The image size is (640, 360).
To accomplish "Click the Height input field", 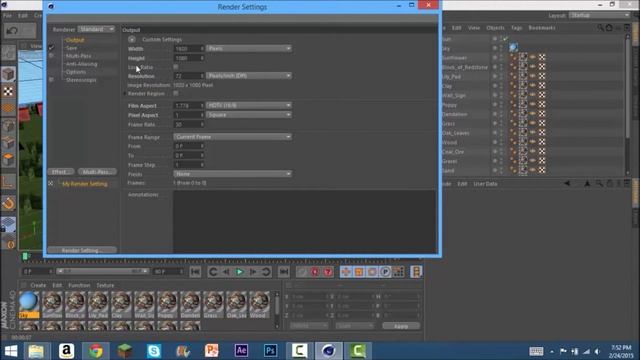I will click(x=189, y=58).
